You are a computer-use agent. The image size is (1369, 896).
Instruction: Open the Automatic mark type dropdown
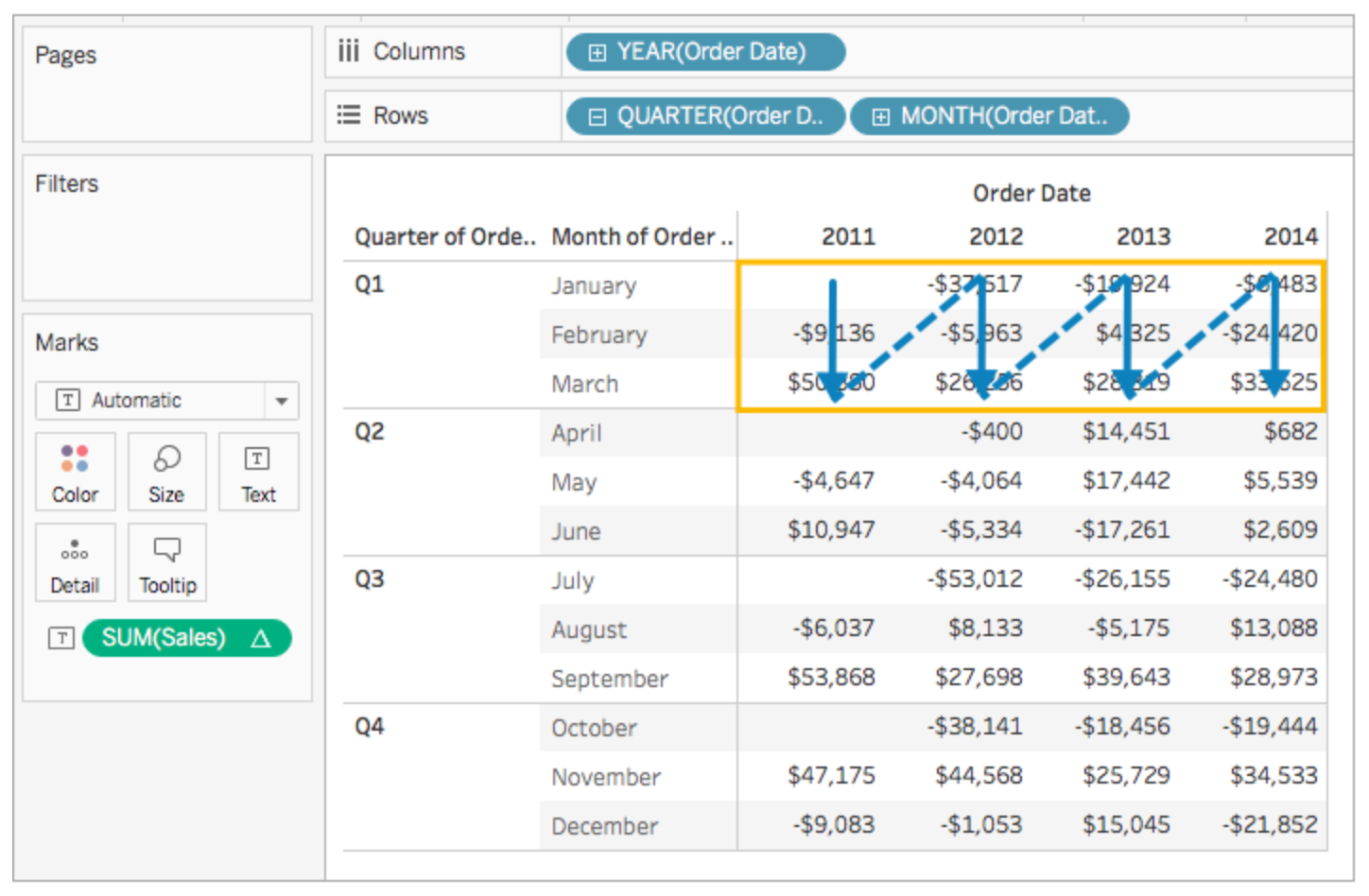click(281, 401)
